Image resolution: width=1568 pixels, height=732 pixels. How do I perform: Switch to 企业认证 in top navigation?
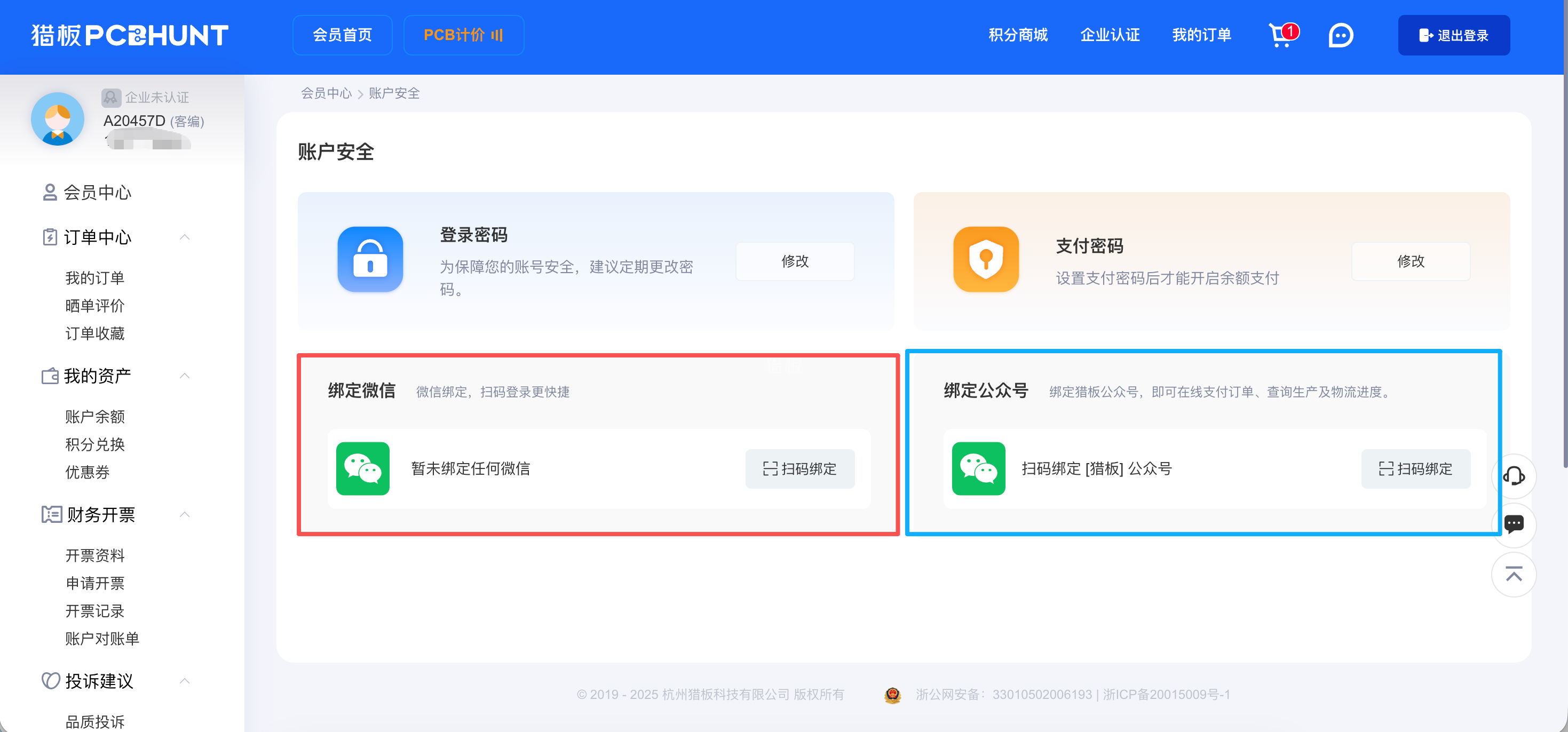pyautogui.click(x=1110, y=35)
